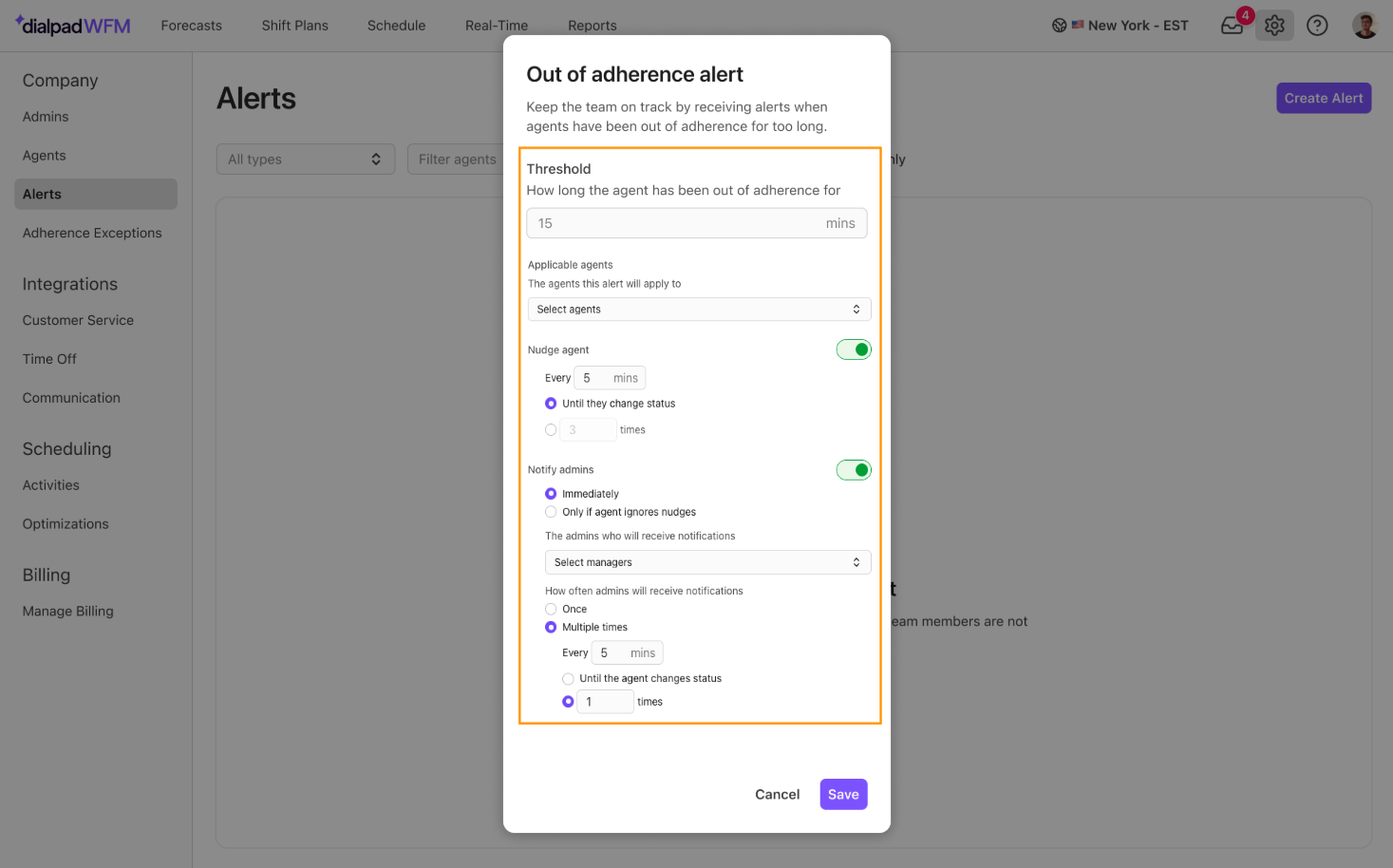Click the help question mark icon
1393x868 pixels.
[1317, 26]
